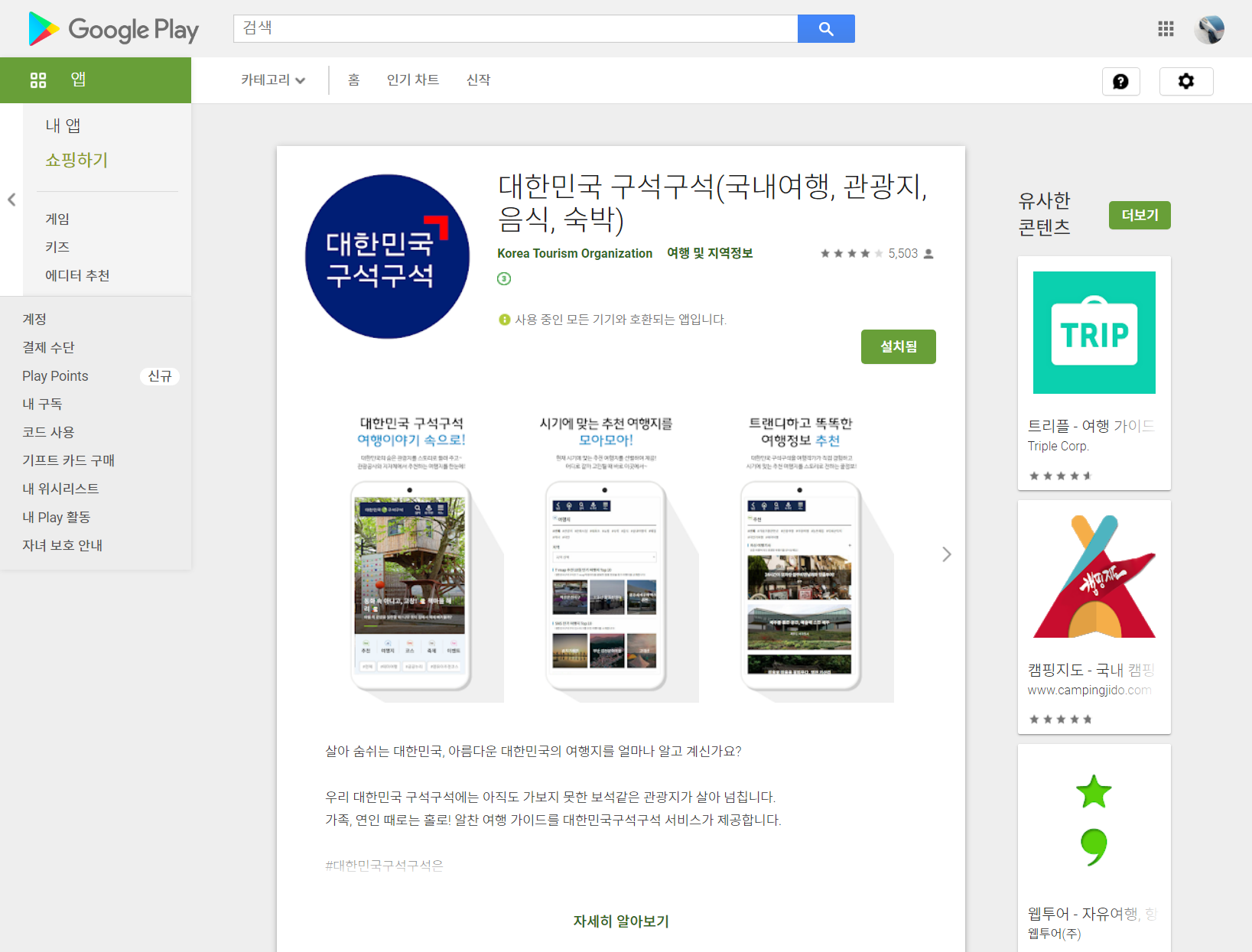Open the 게임 category
The width and height of the screenshot is (1252, 952).
click(57, 219)
